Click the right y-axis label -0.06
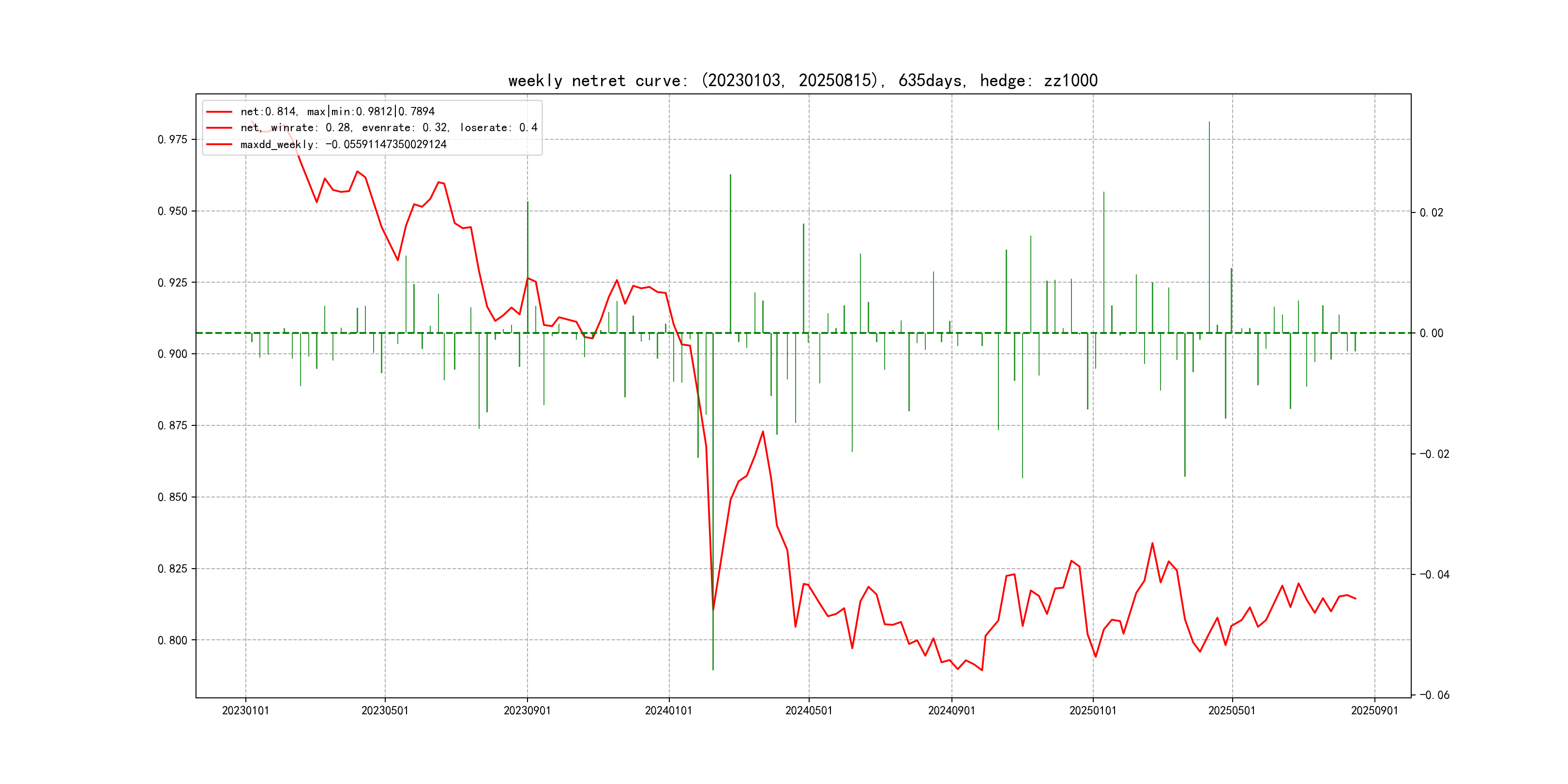The width and height of the screenshot is (1568, 784). click(x=1434, y=695)
